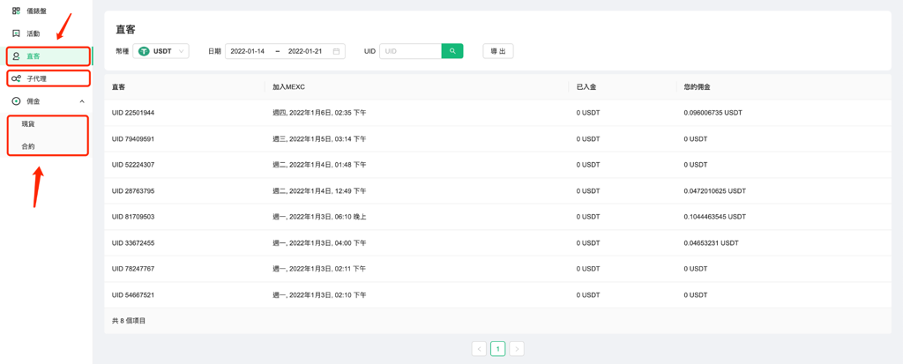Select row UID 79409591
The height and width of the screenshot is (364, 904).
(498, 139)
